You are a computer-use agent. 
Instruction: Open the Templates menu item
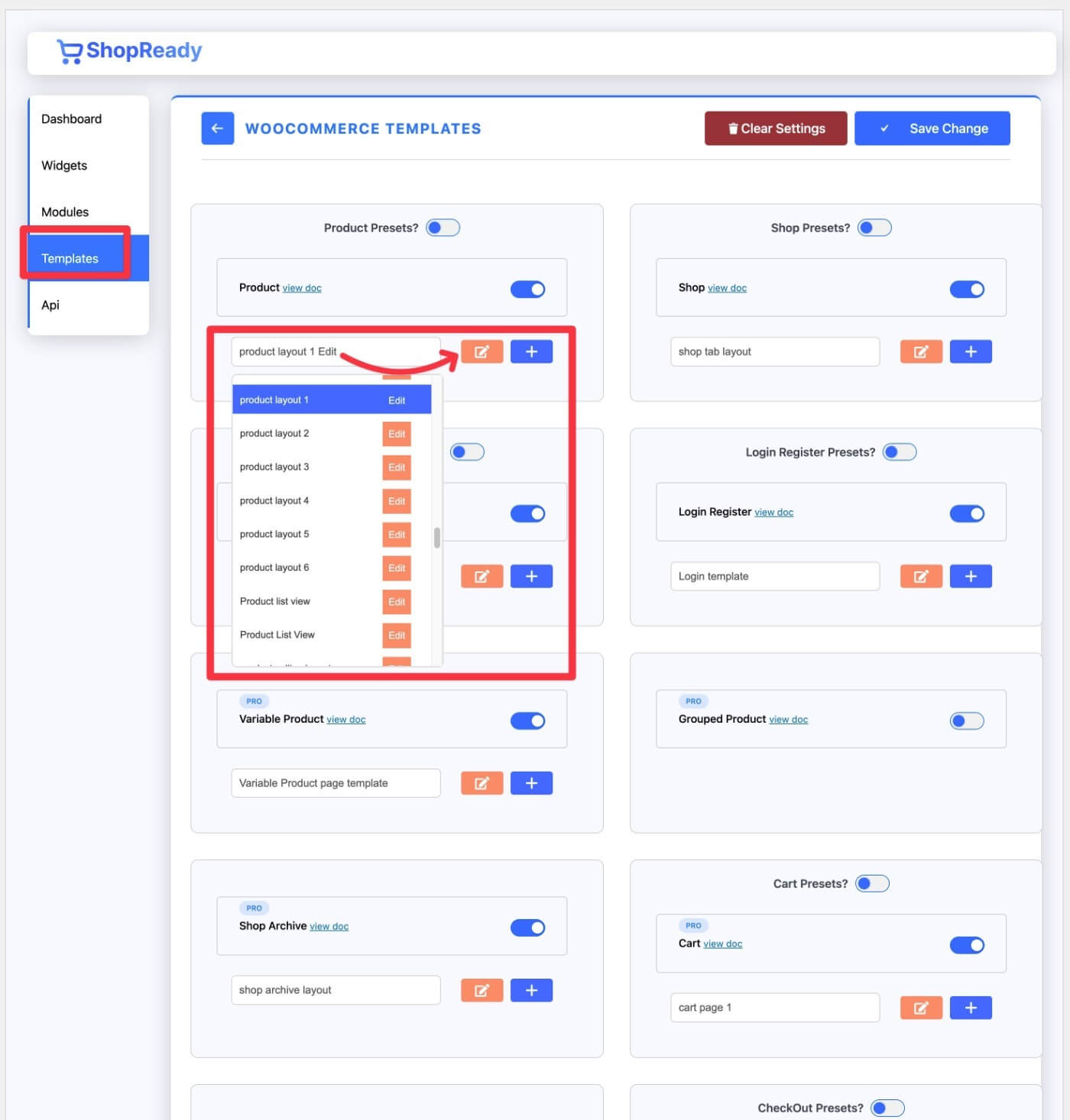89,258
